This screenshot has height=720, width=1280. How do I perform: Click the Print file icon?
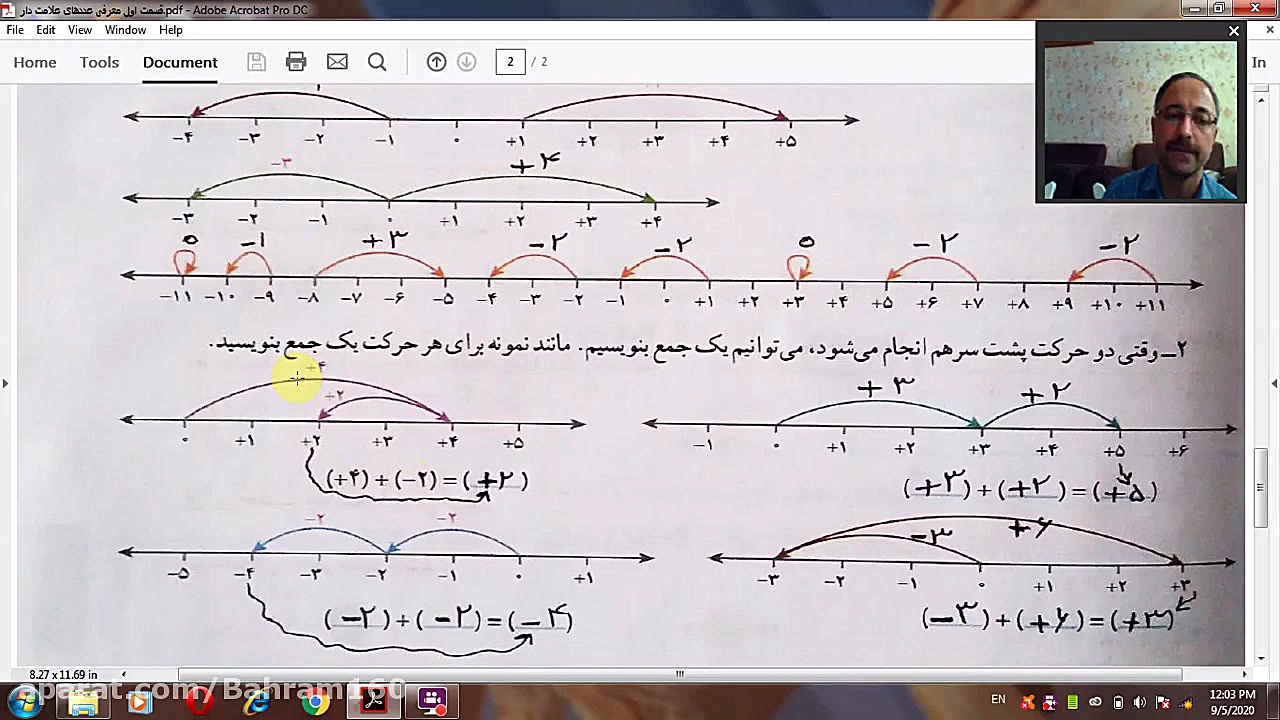coord(296,62)
